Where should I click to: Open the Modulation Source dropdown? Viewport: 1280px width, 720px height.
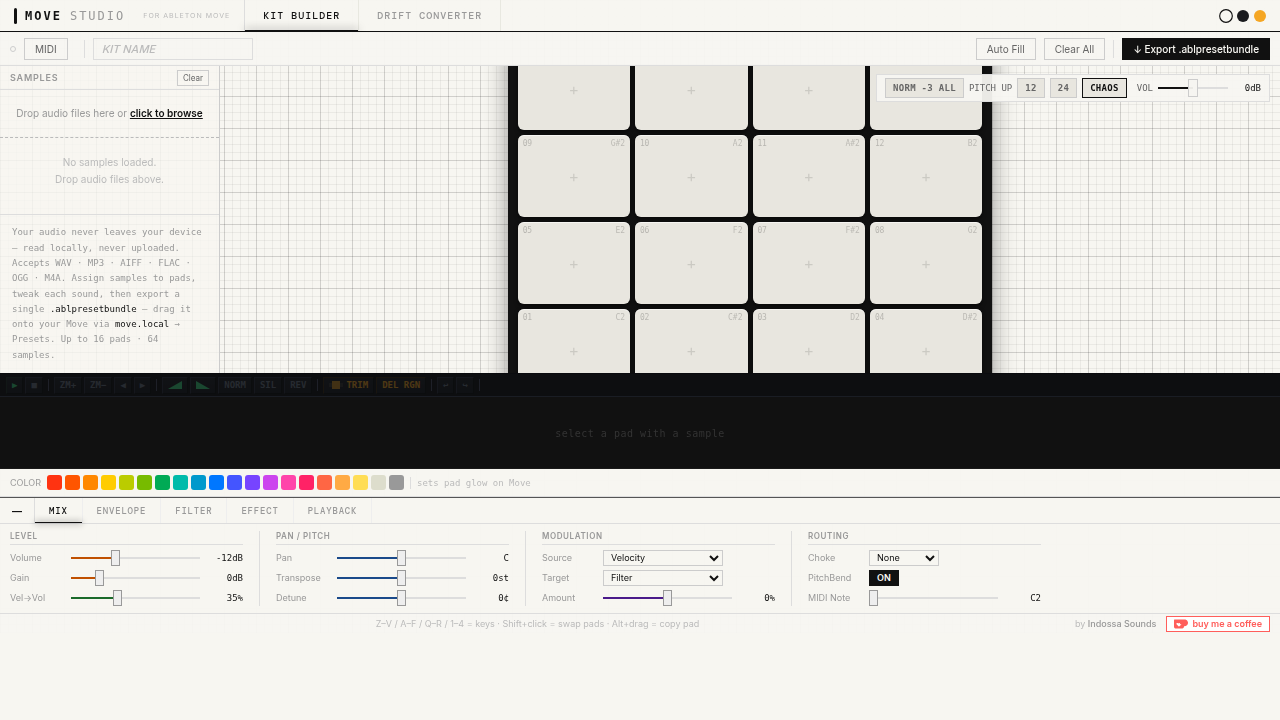[663, 558]
